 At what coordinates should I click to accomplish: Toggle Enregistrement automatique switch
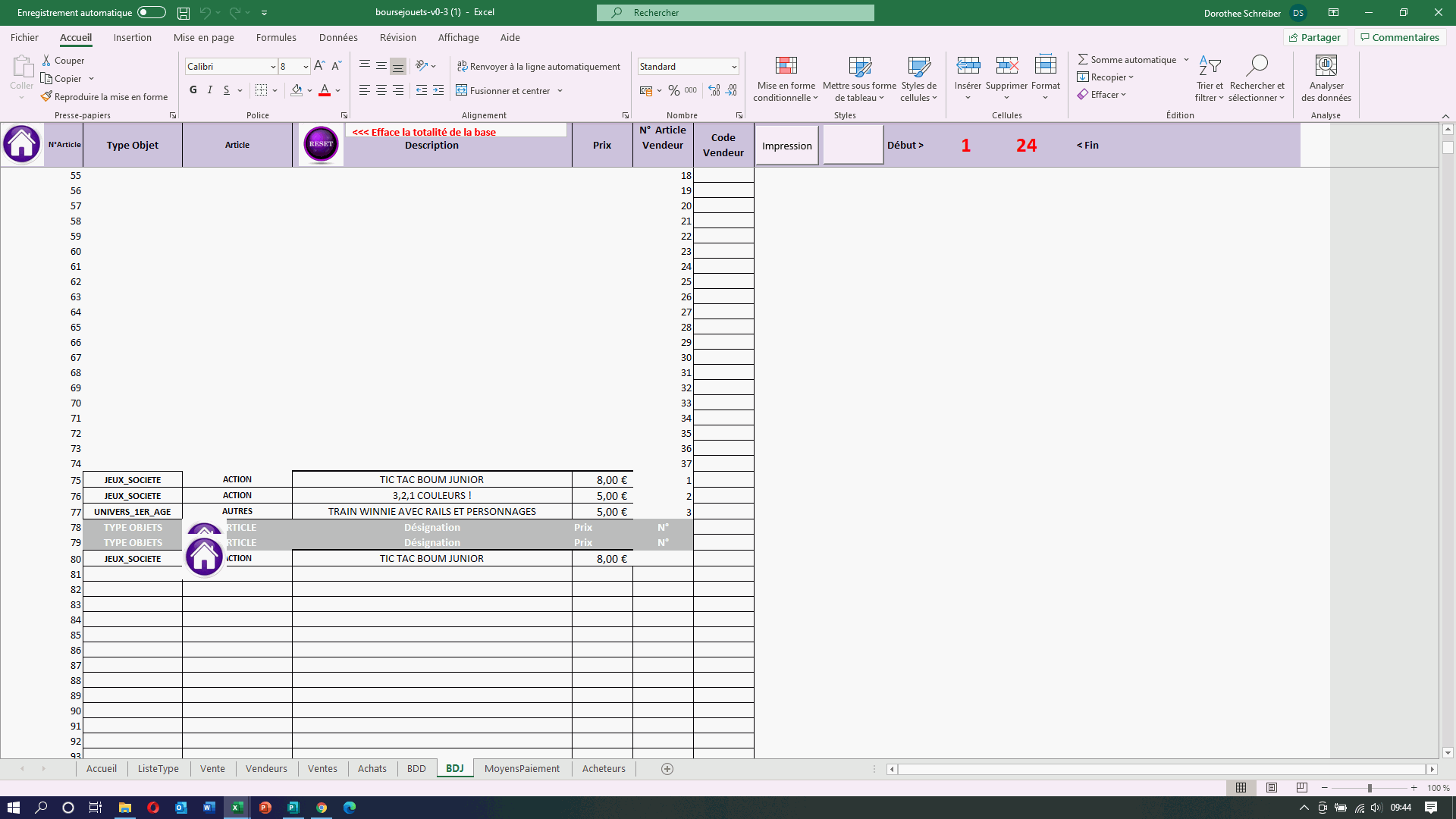coord(151,12)
